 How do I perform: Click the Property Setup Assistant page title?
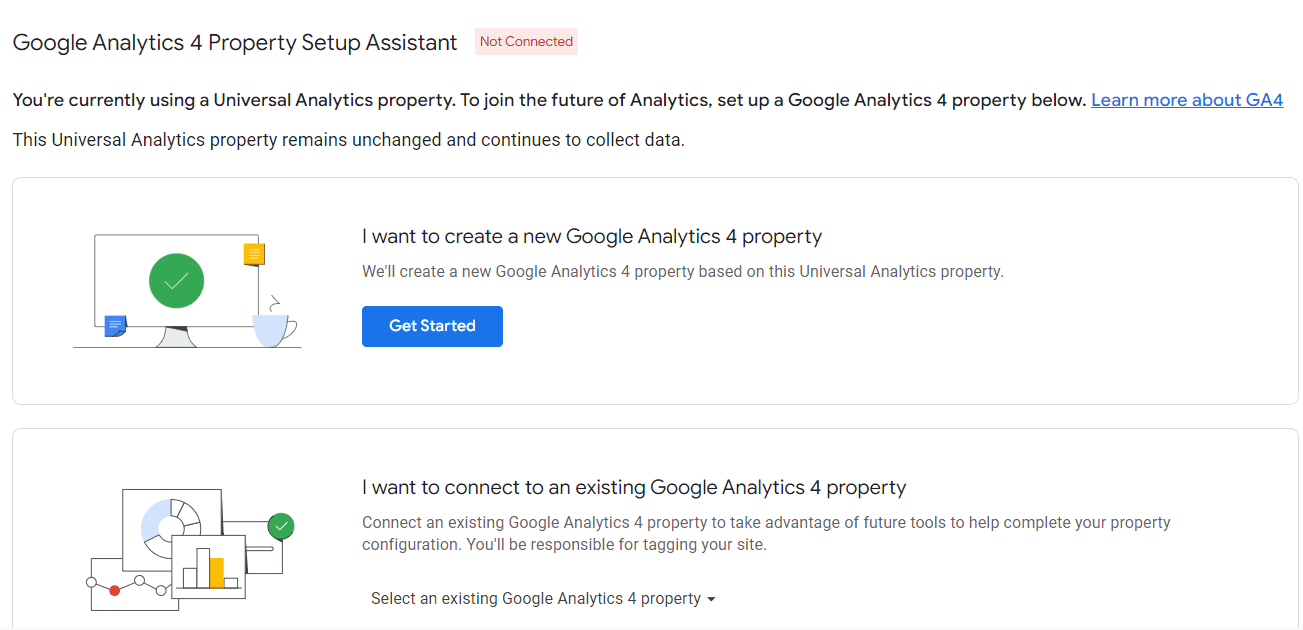234,43
